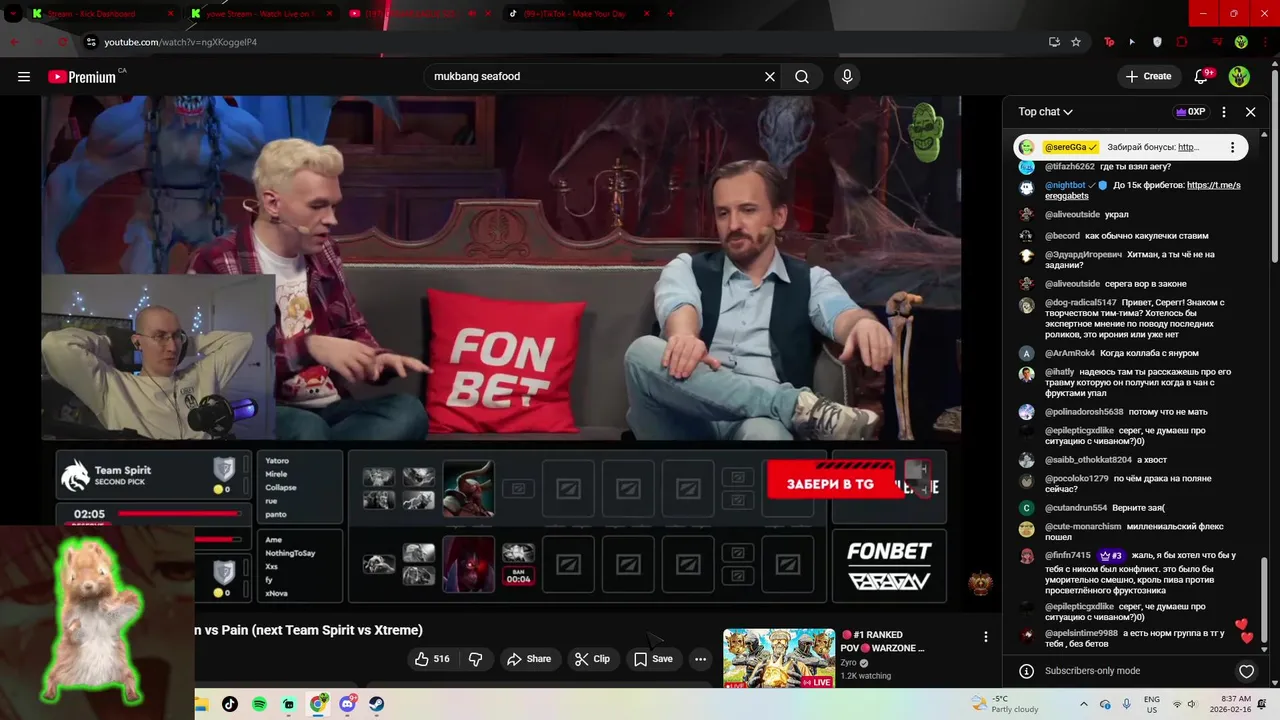
Task: Open Chrome from the taskbar
Action: [318, 704]
